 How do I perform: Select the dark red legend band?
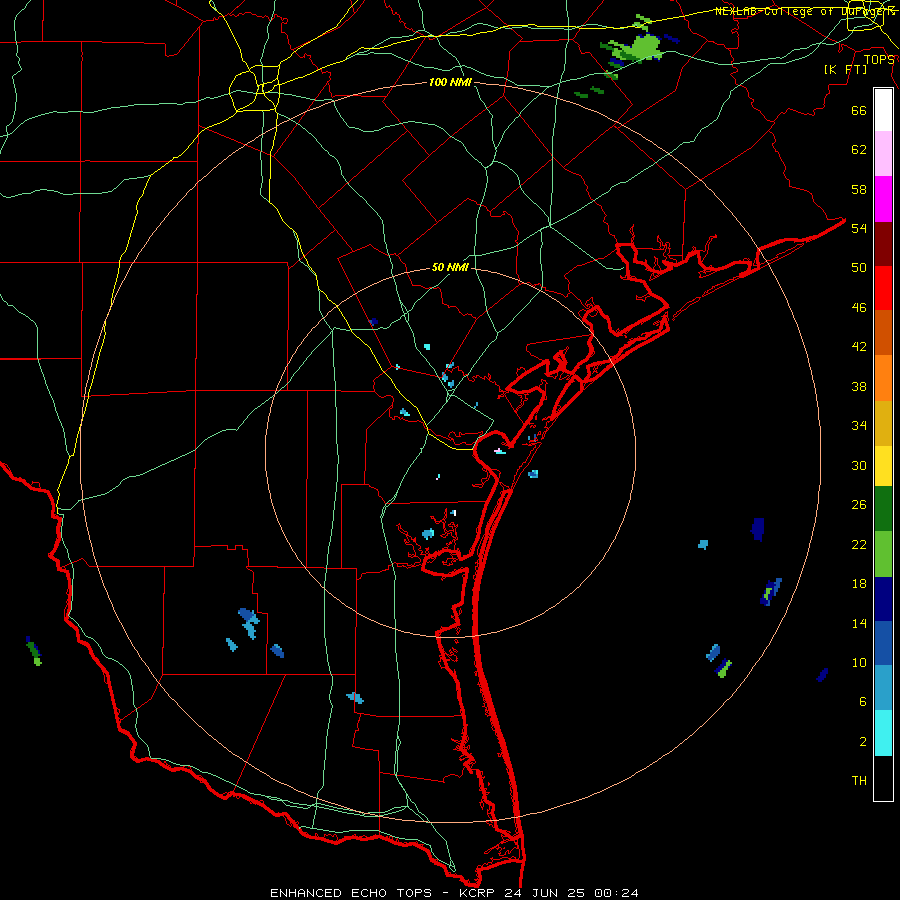(x=883, y=243)
